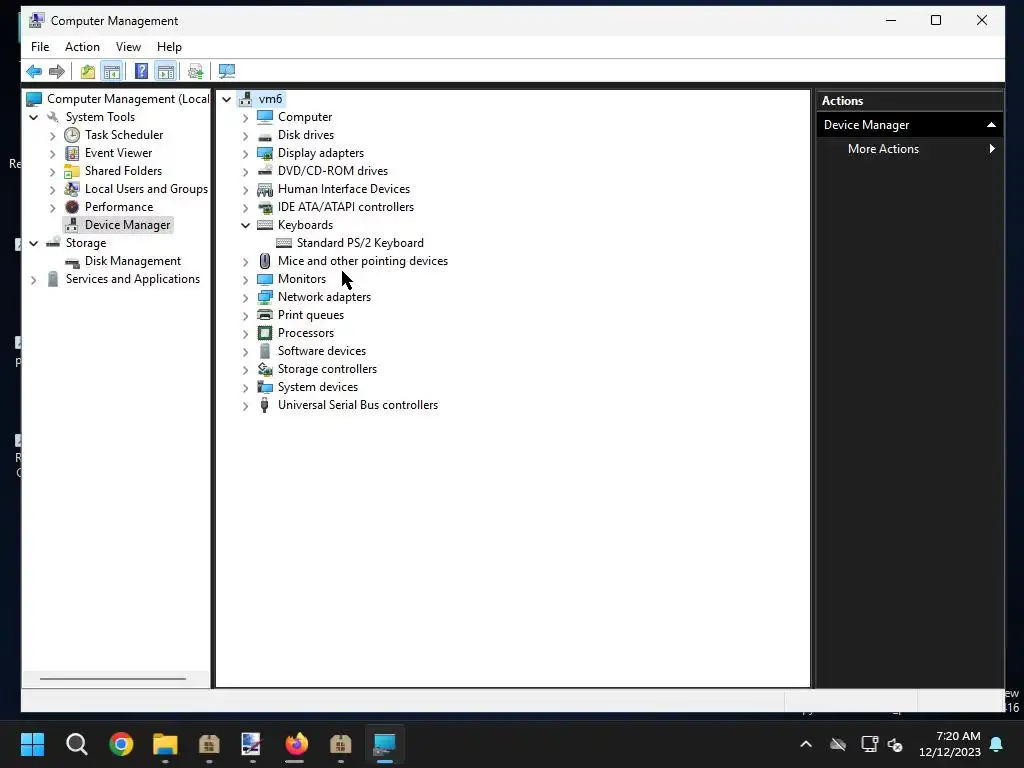Expand the Display adapters category
The image size is (1024, 768).
click(246, 154)
